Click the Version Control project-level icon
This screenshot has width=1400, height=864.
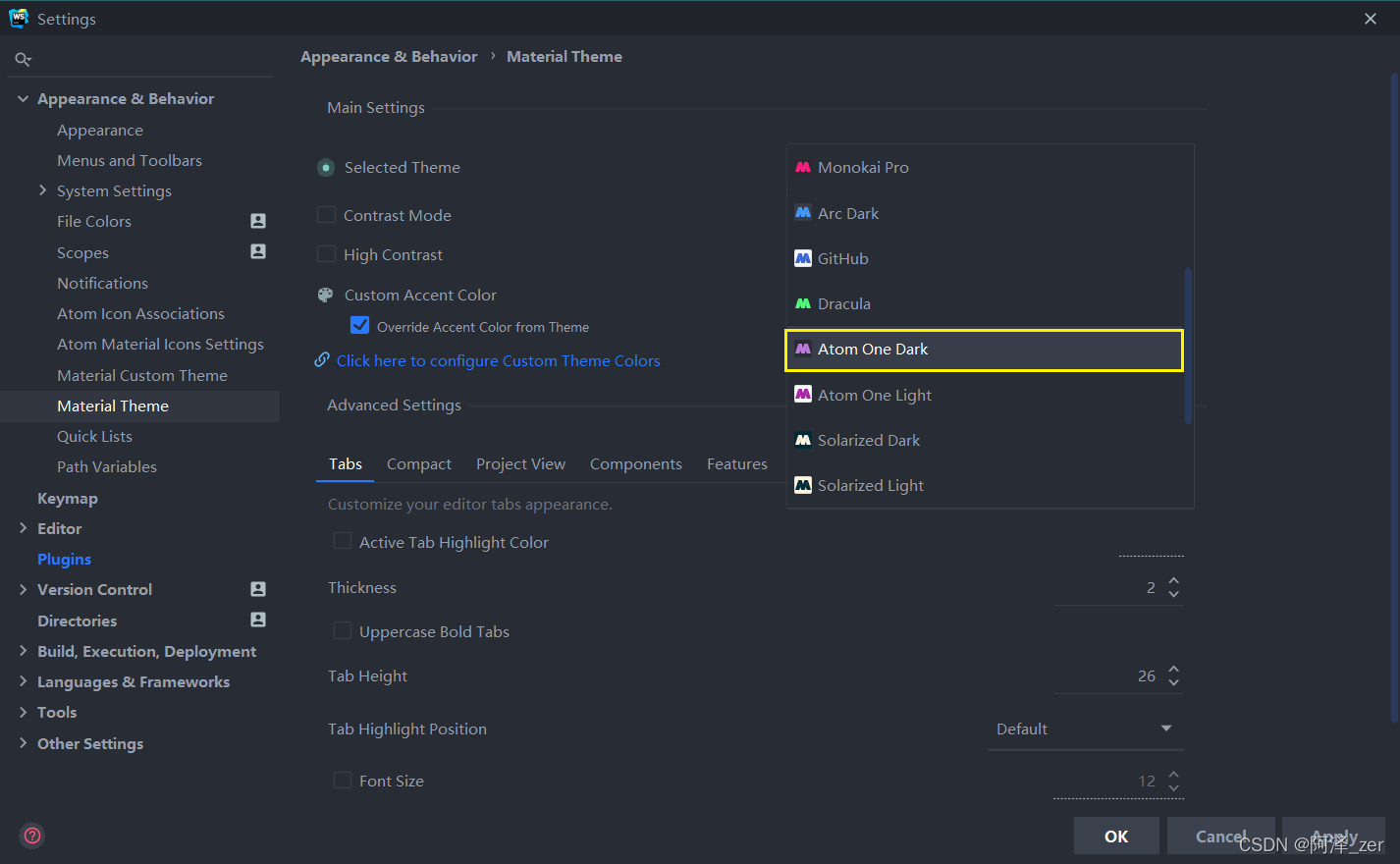[x=258, y=589]
